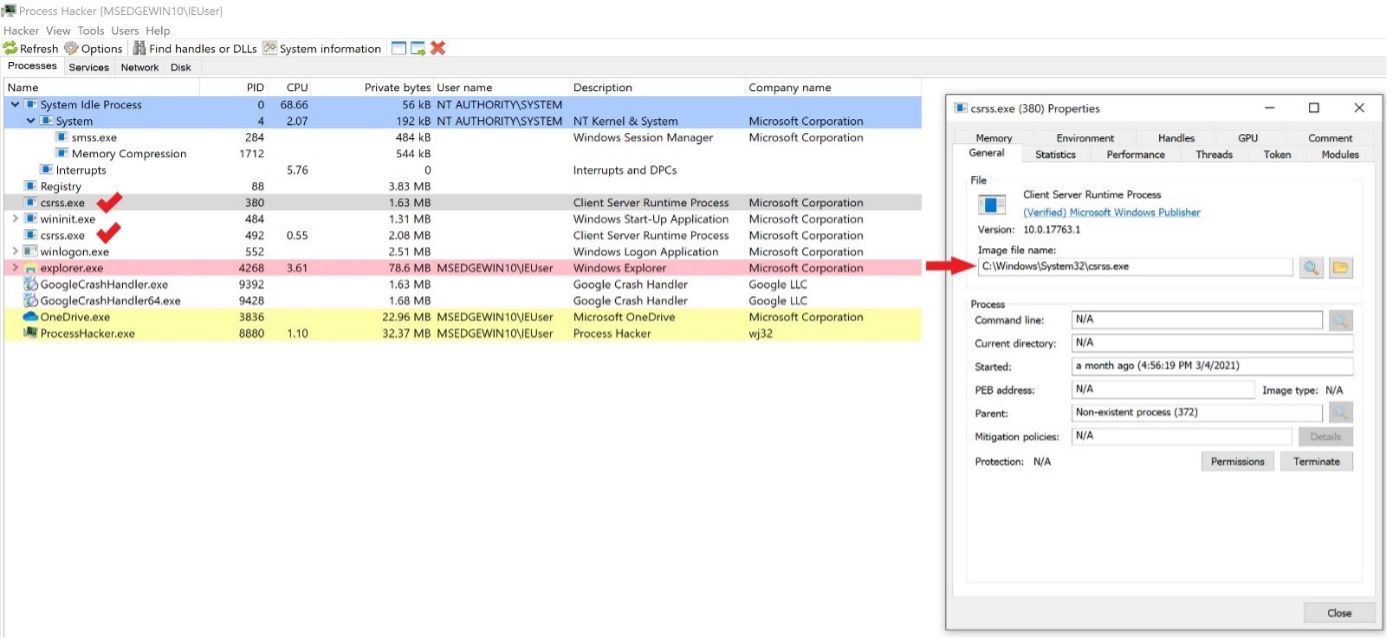1390x641 pixels.
Task: Open the Handles tab in Properties
Action: pos(1176,138)
